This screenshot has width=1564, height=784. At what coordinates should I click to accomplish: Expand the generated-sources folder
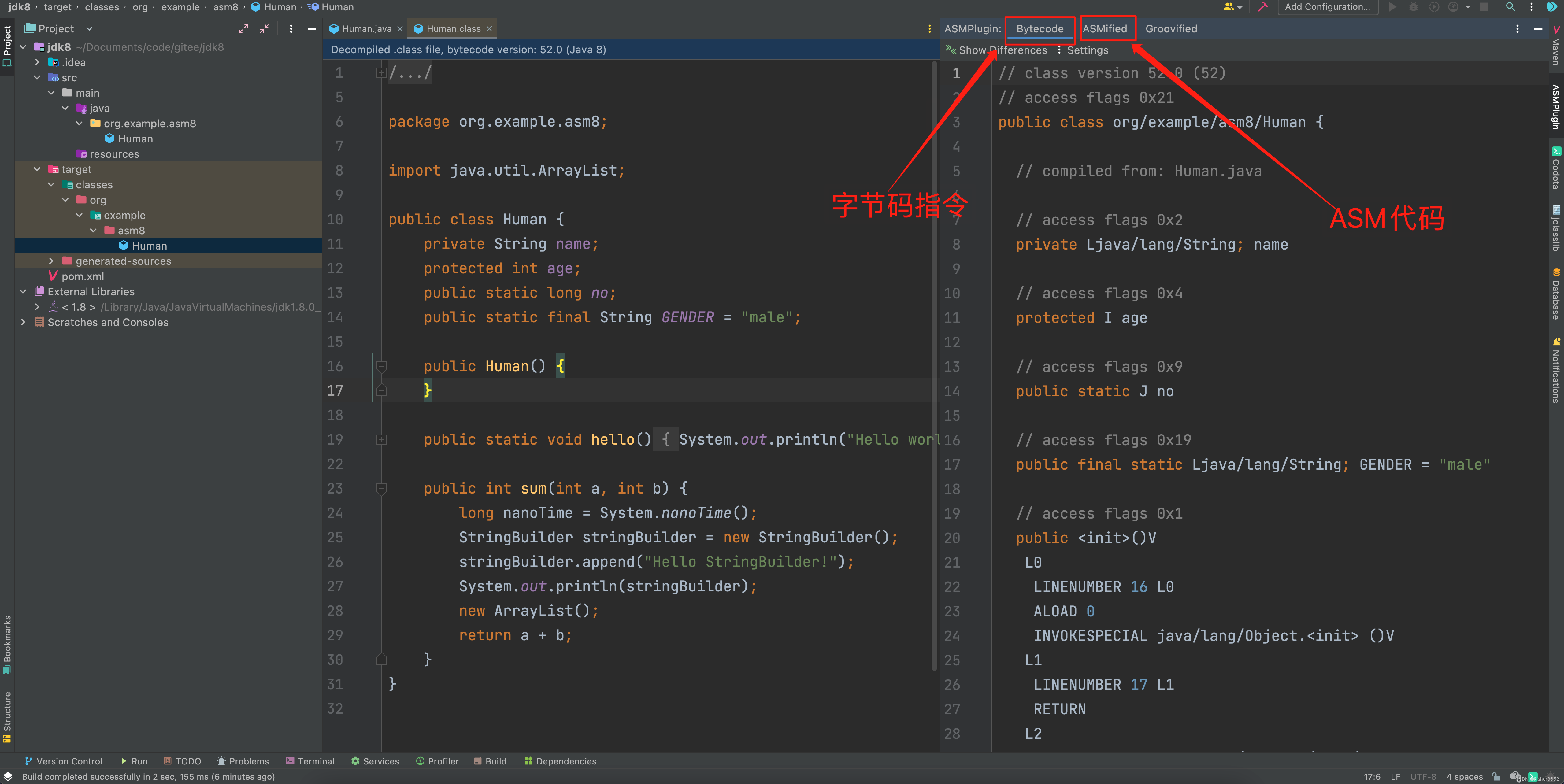(51, 261)
